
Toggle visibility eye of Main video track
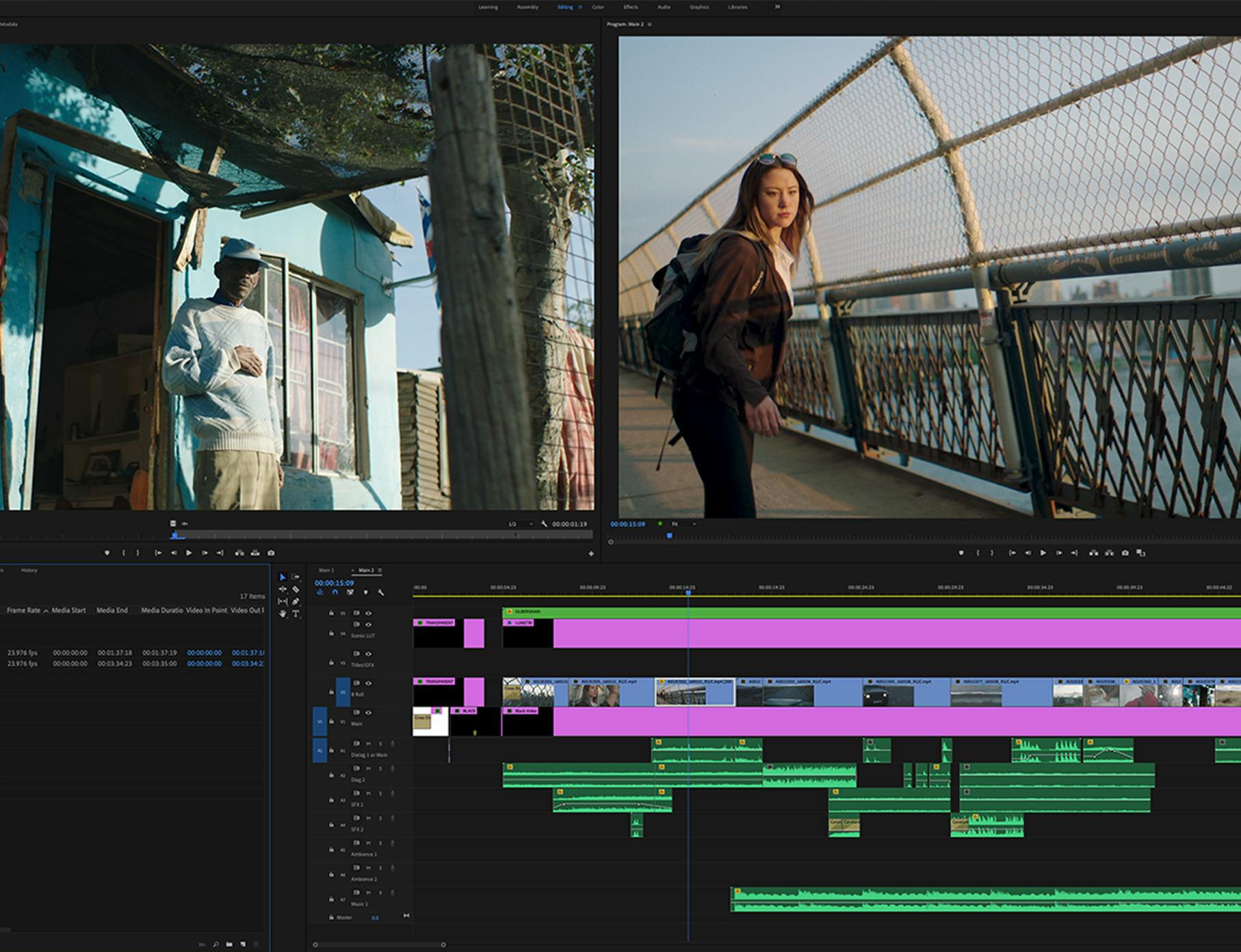pyautogui.click(x=368, y=713)
